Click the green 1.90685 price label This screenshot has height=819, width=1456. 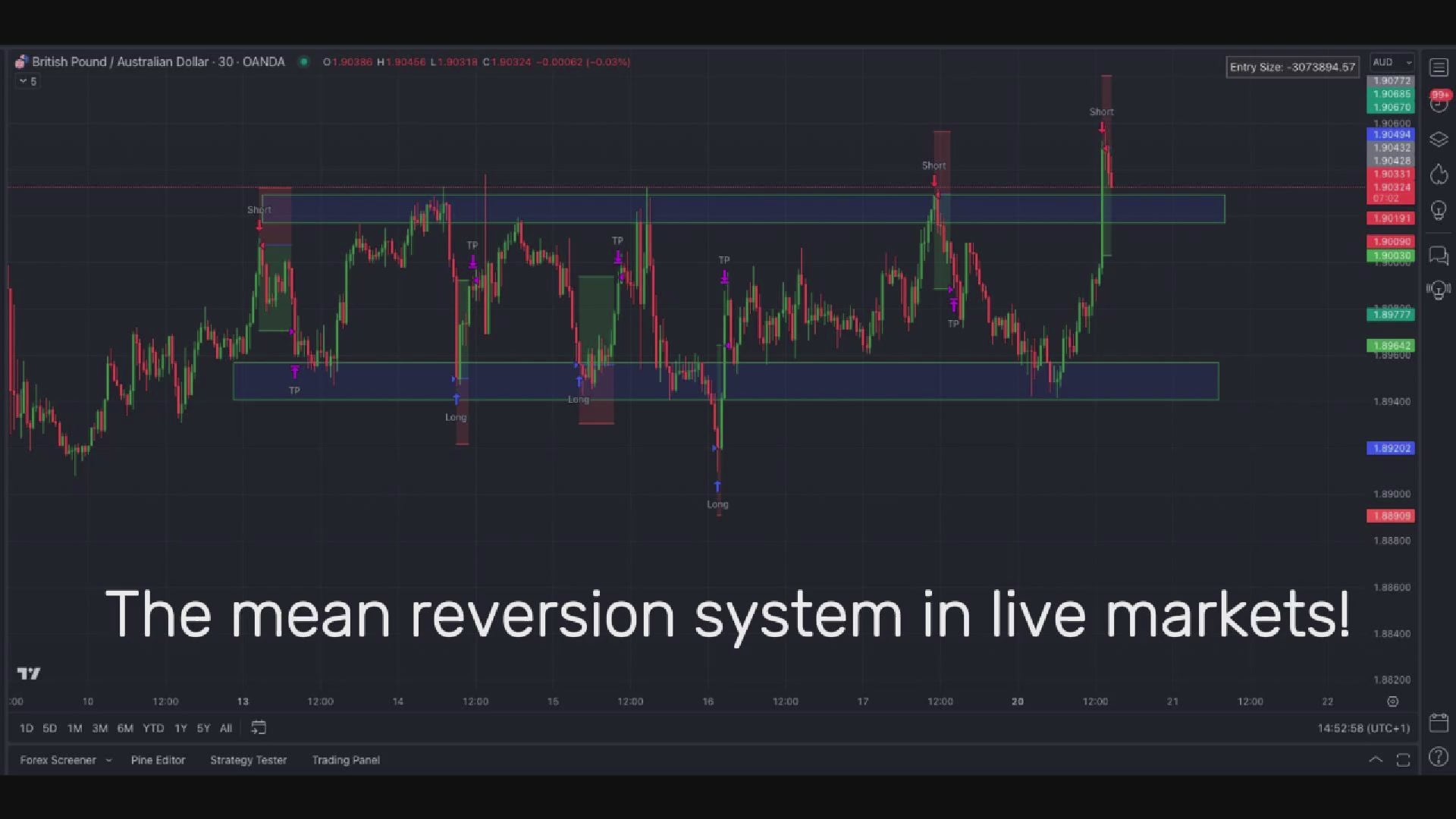tap(1391, 94)
